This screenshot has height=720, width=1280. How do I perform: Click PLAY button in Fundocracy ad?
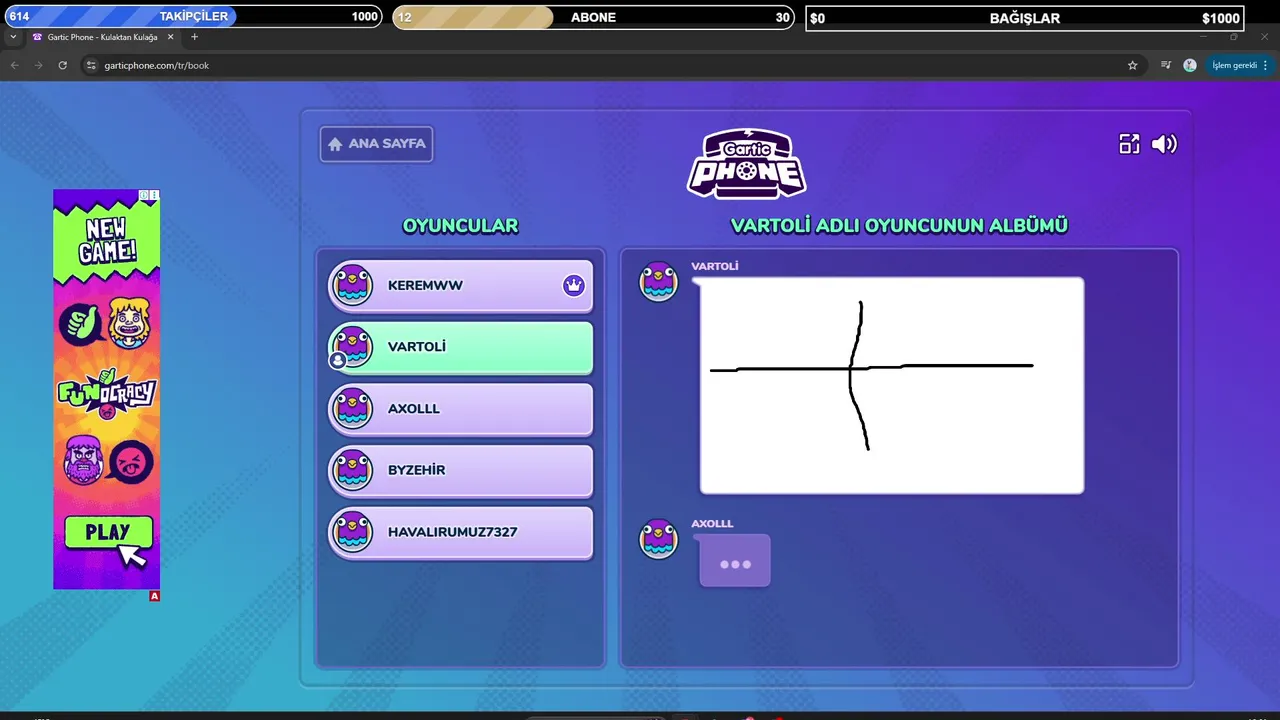108,533
